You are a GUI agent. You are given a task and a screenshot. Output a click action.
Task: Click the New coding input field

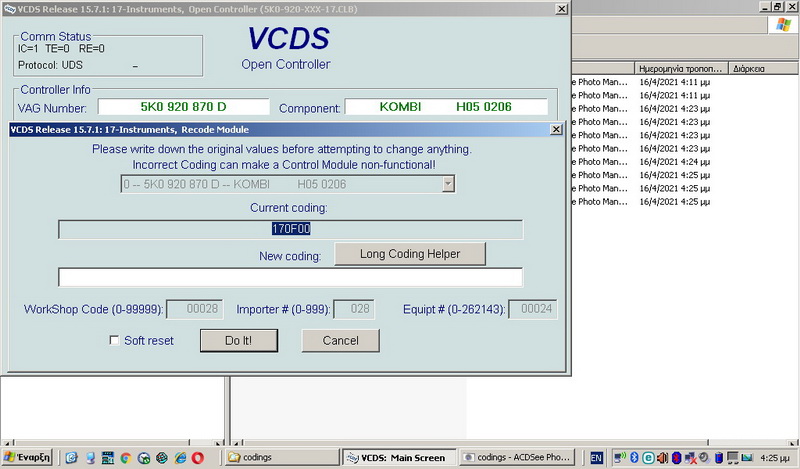coord(290,277)
